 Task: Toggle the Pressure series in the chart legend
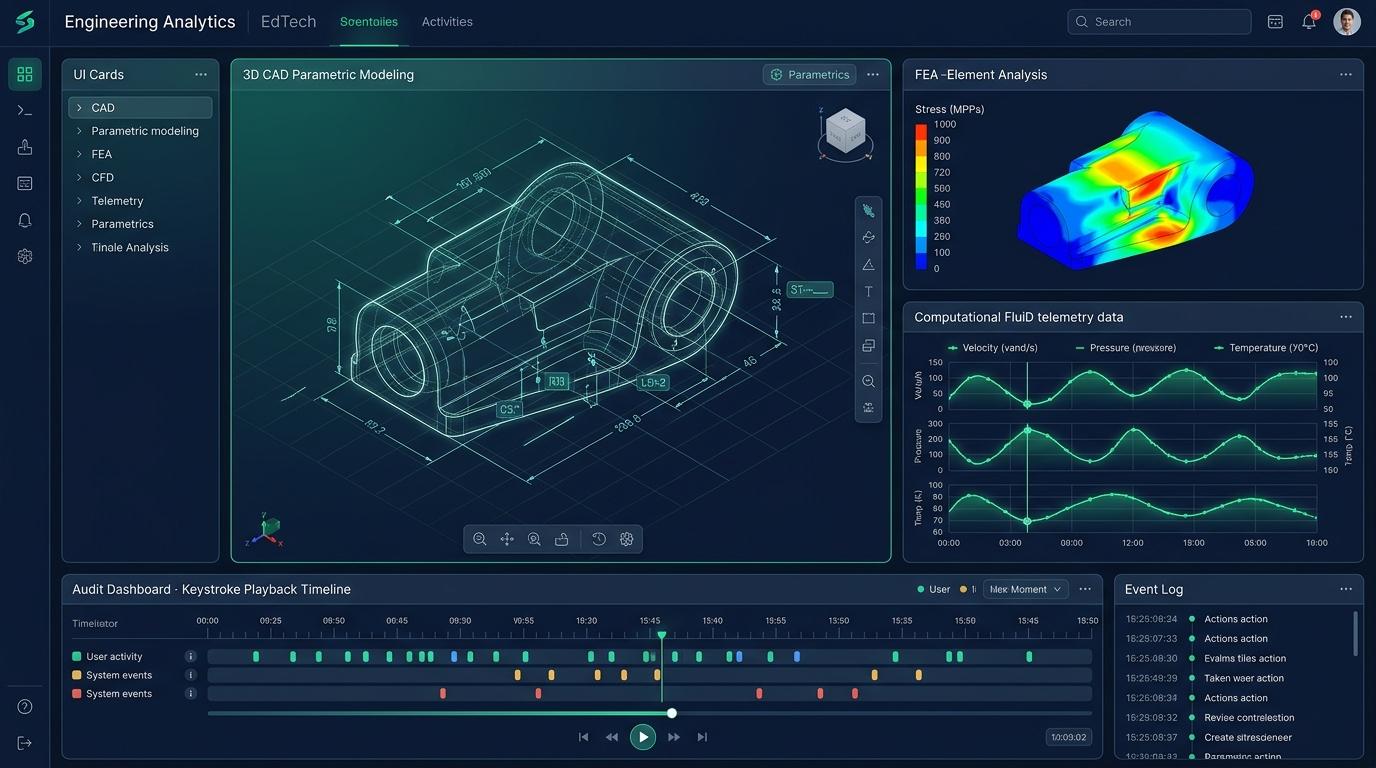[x=1125, y=348]
